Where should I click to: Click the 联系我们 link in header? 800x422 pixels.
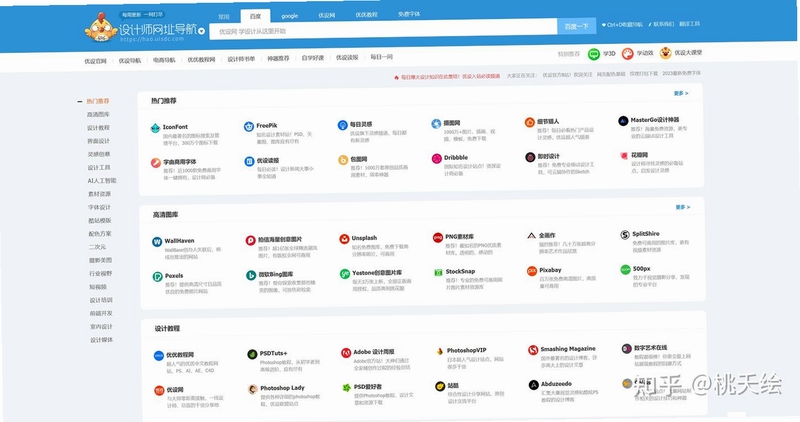point(662,24)
